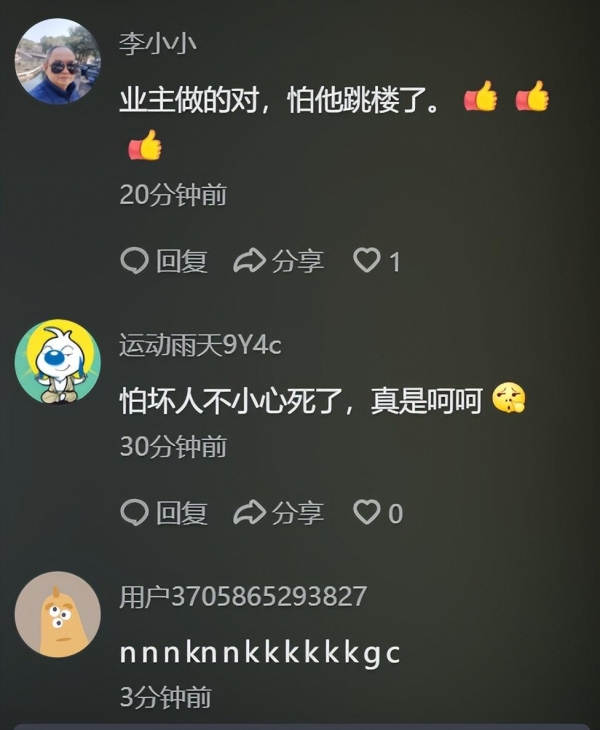Click 分享 text under the 30分钟前 comment
Image resolution: width=600 pixels, height=730 pixels.
pyautogui.click(x=297, y=513)
